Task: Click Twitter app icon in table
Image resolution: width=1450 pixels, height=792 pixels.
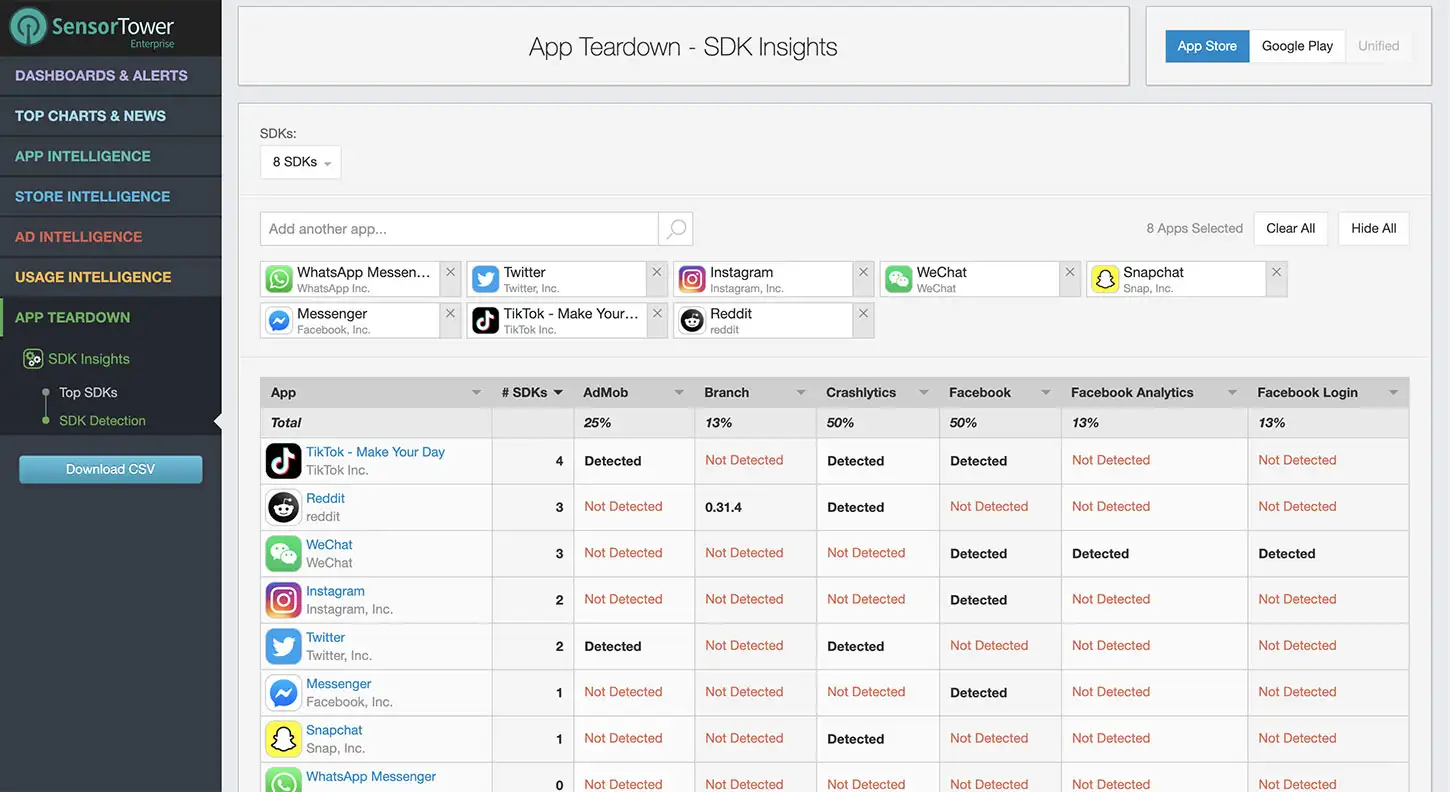Action: click(284, 646)
